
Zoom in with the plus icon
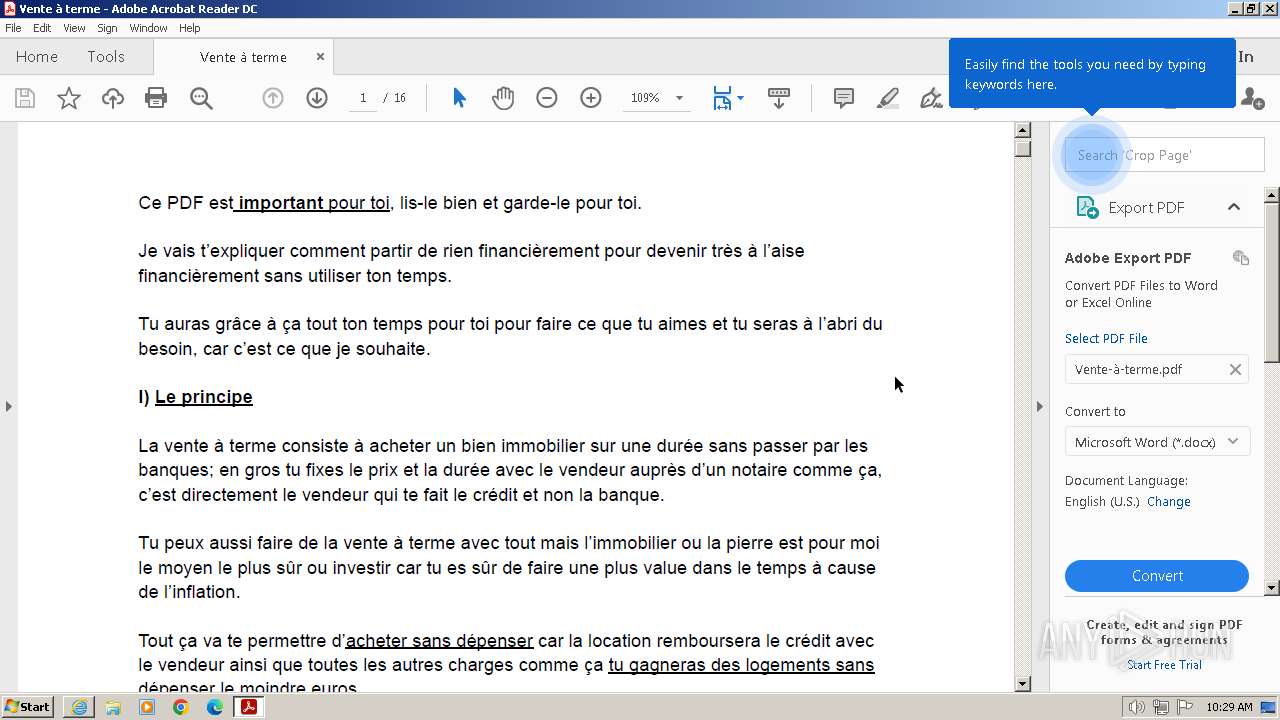point(591,98)
